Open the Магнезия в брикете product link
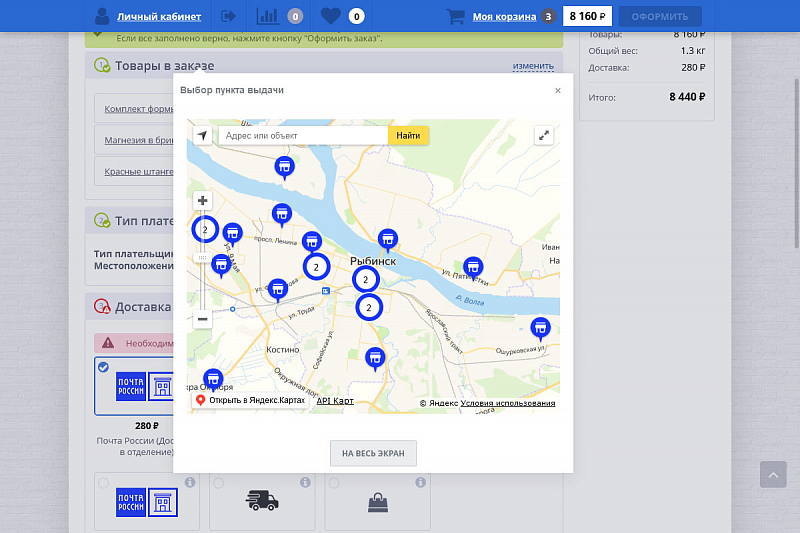Screen dimensions: 800x533 (x=139, y=140)
